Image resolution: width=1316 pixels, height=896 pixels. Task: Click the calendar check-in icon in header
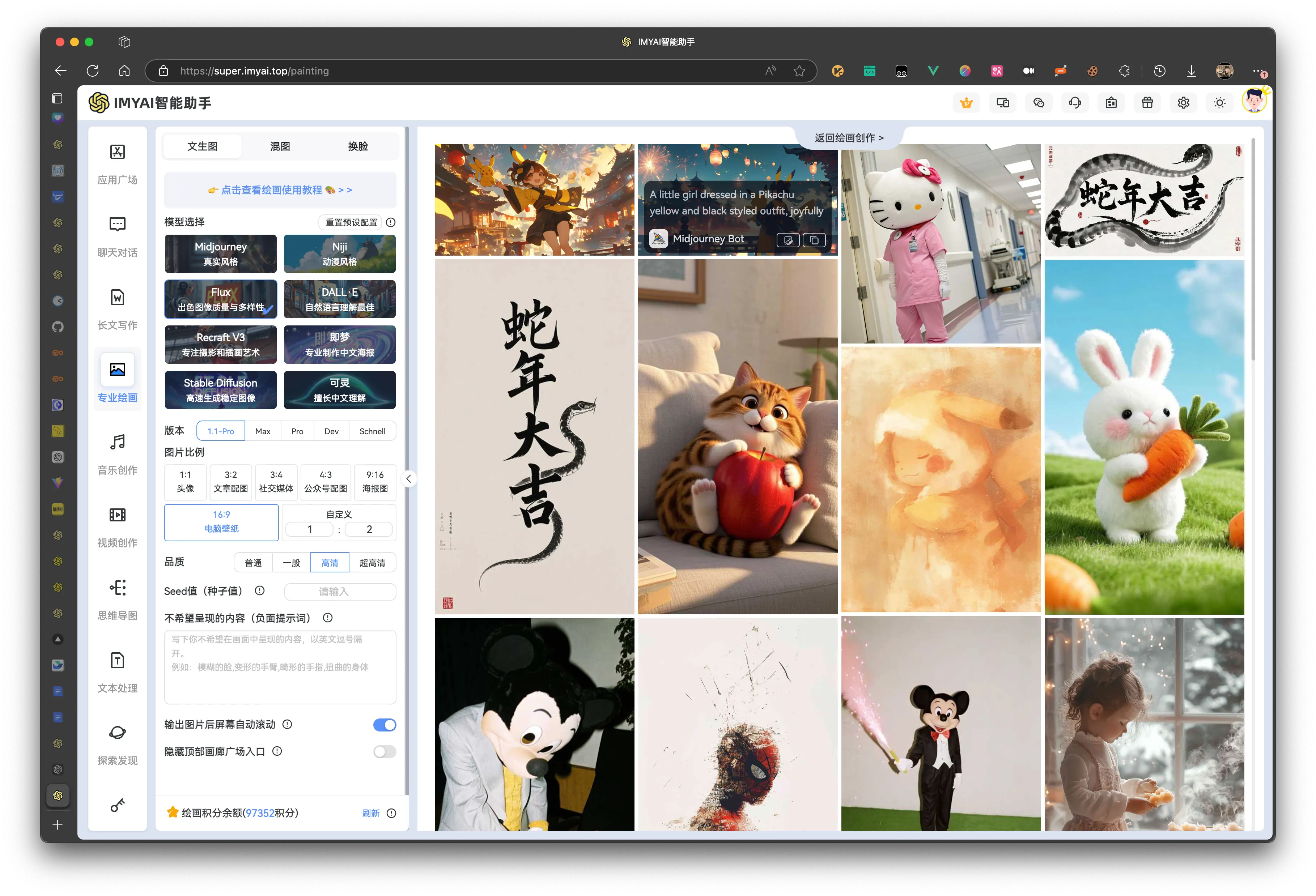[x=1111, y=102]
